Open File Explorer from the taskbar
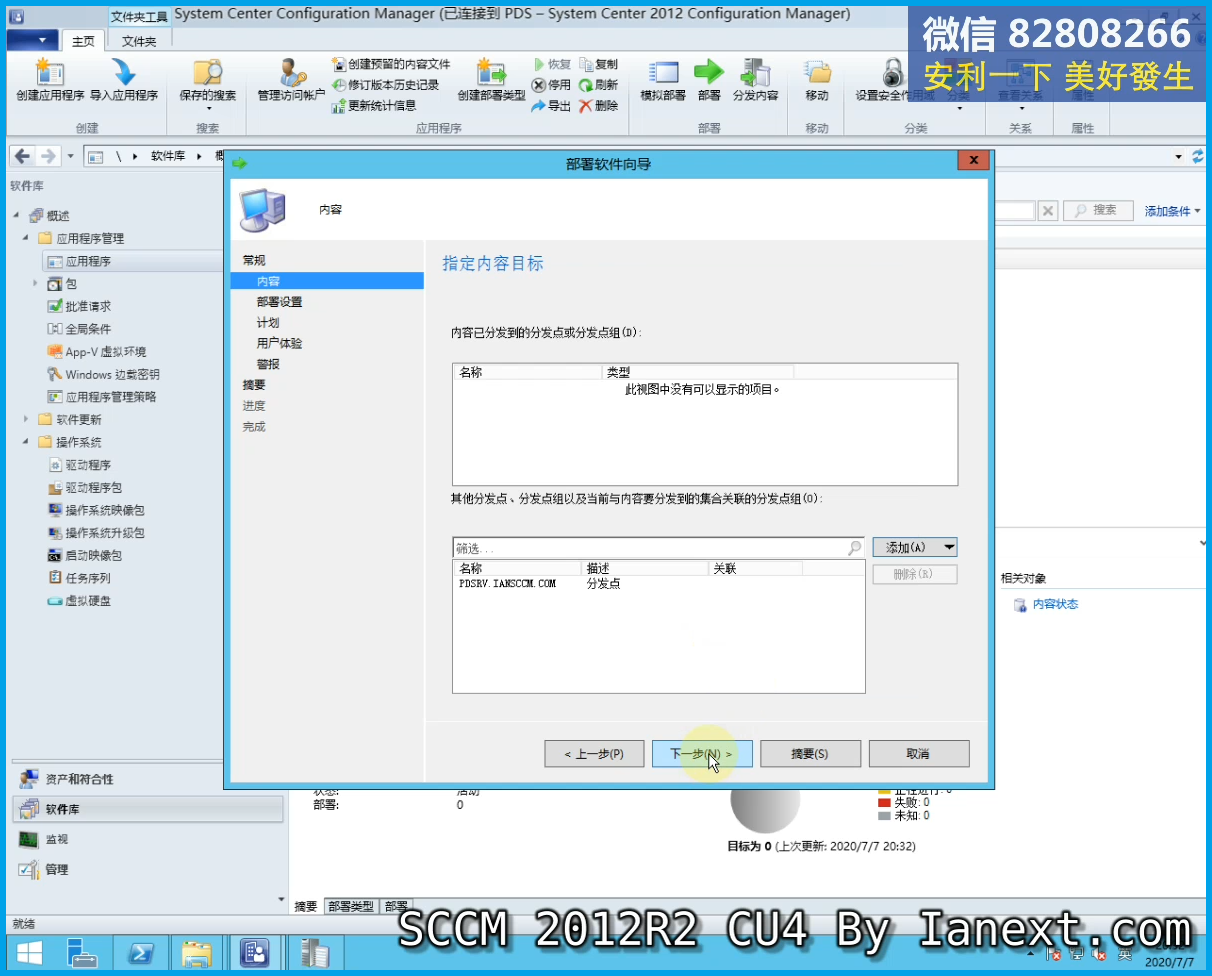This screenshot has width=1212, height=976. pyautogui.click(x=197, y=952)
